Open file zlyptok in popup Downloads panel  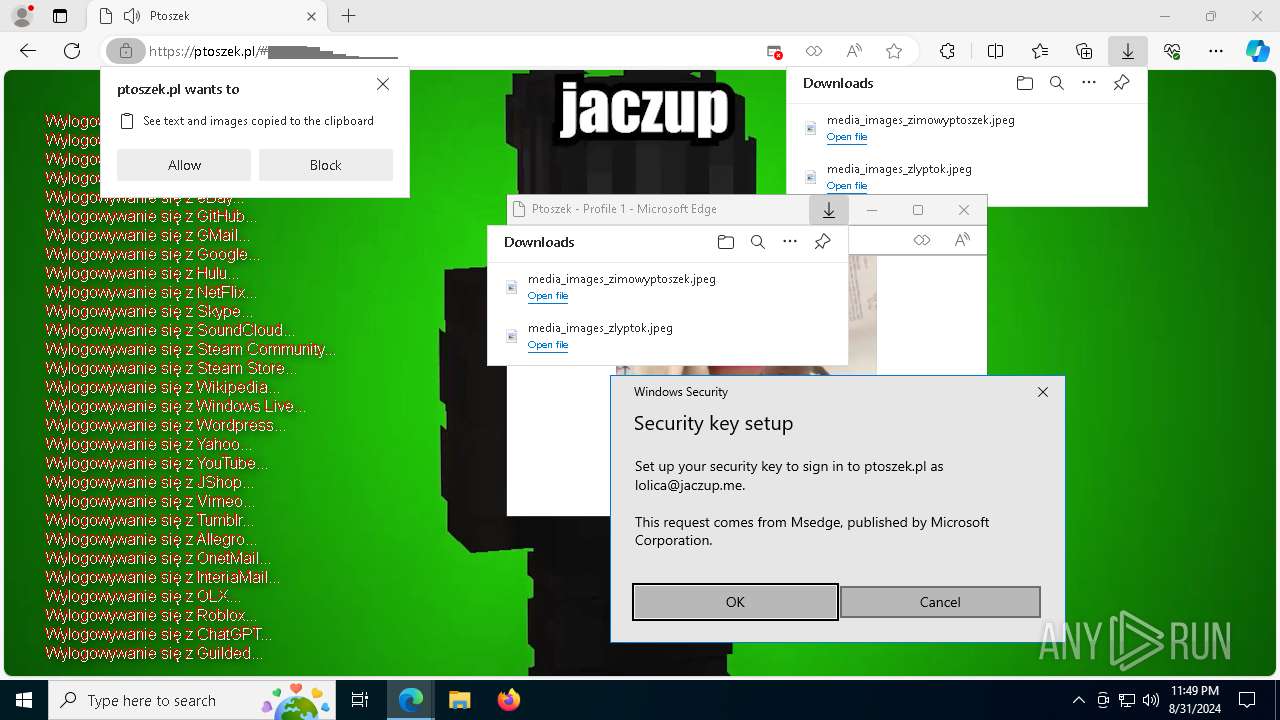pos(548,345)
